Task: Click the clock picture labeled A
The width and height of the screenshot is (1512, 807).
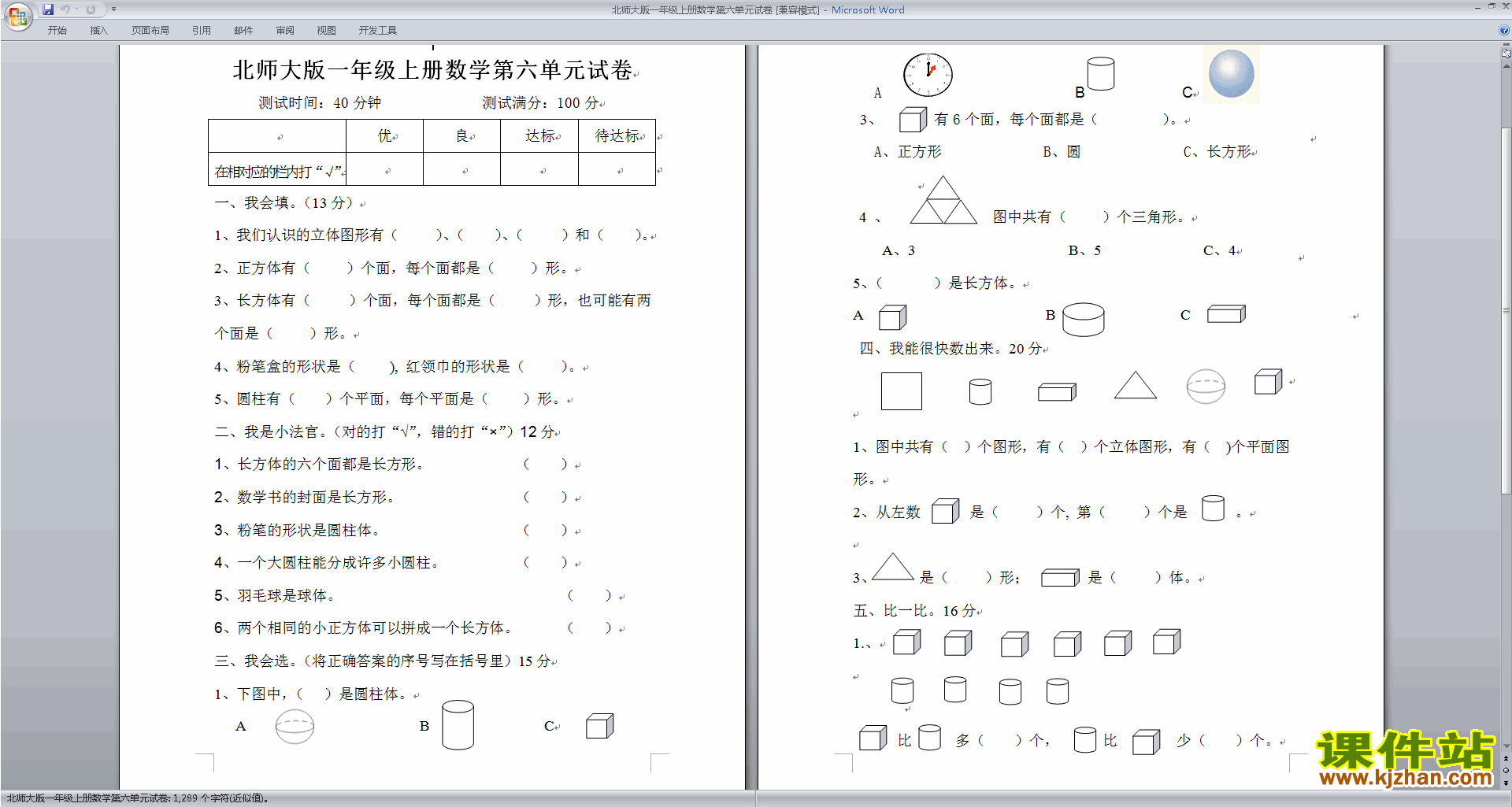Action: 928,75
